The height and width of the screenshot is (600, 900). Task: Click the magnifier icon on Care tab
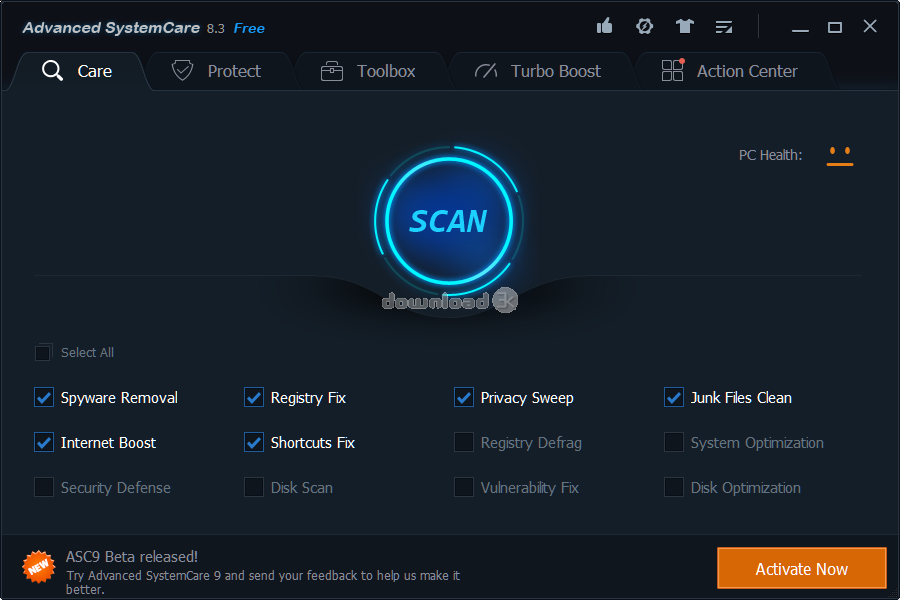point(52,71)
